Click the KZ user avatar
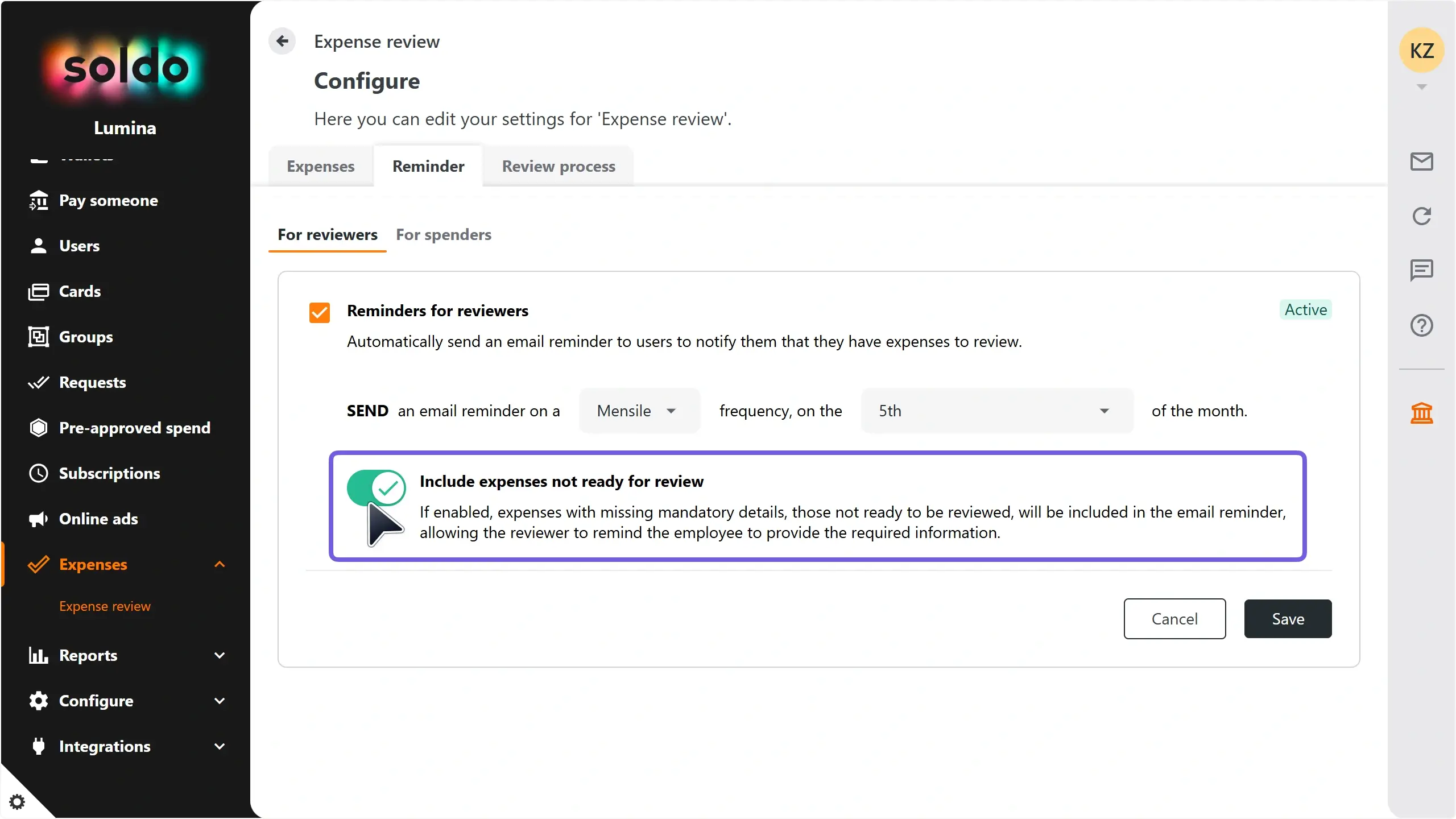Screen dimensions: 1456x819 click(x=1421, y=51)
